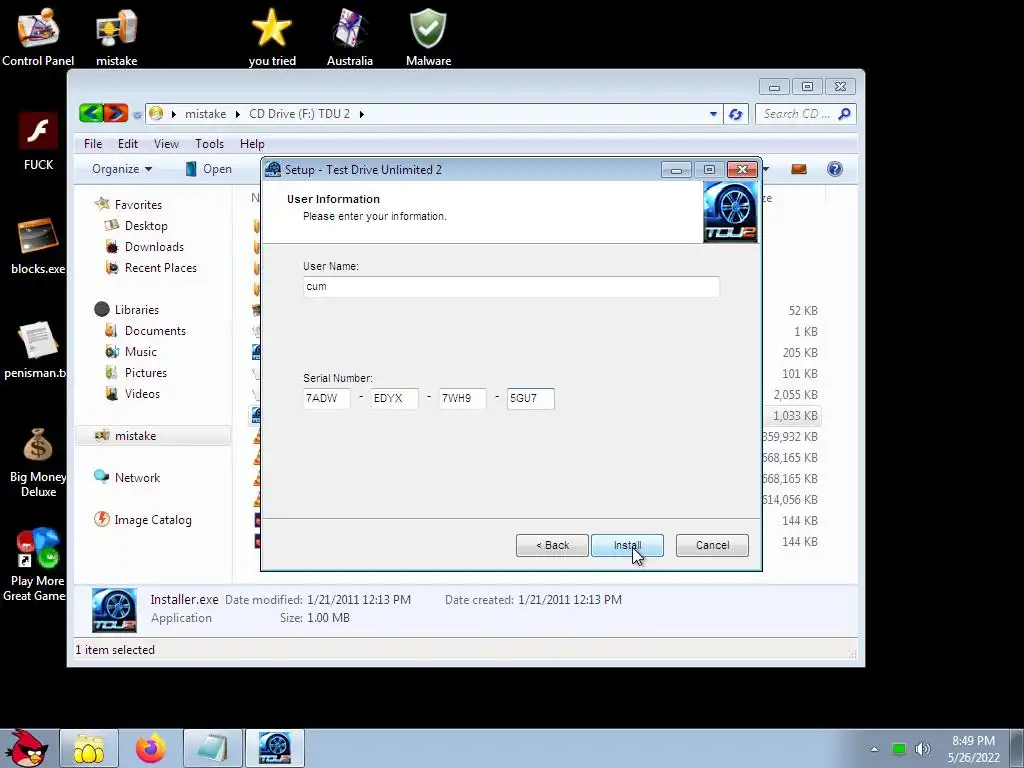Expand breadcrumb arrow after 'mistake'

[x=238, y=114]
